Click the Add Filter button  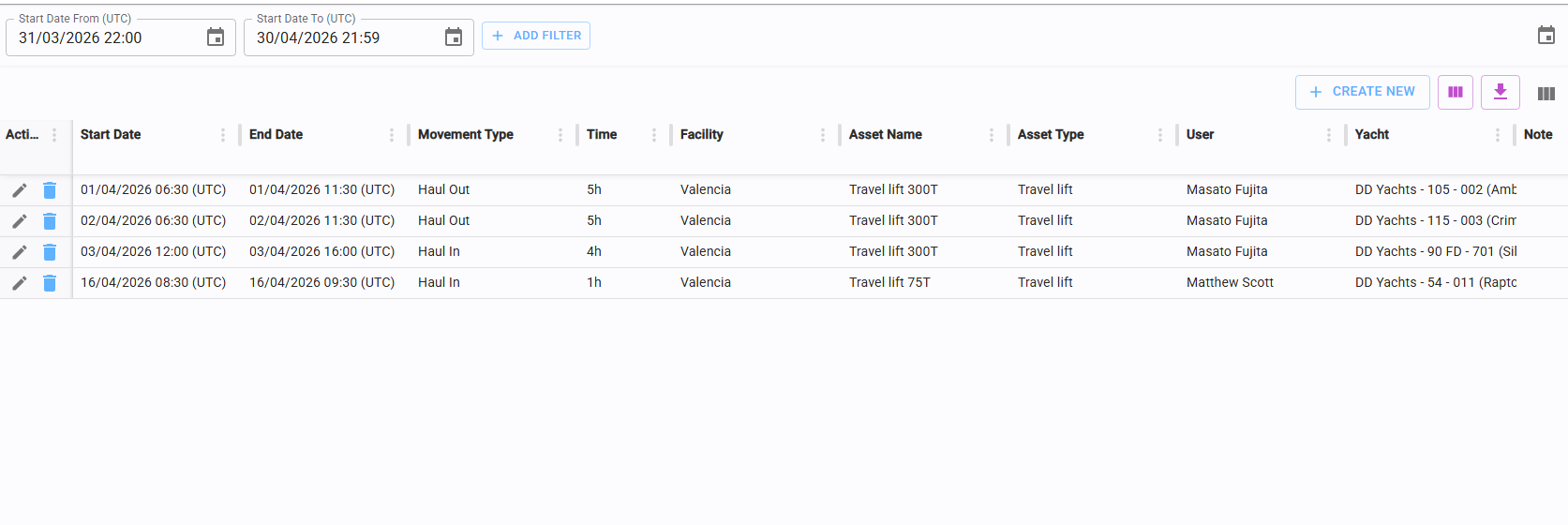(536, 36)
